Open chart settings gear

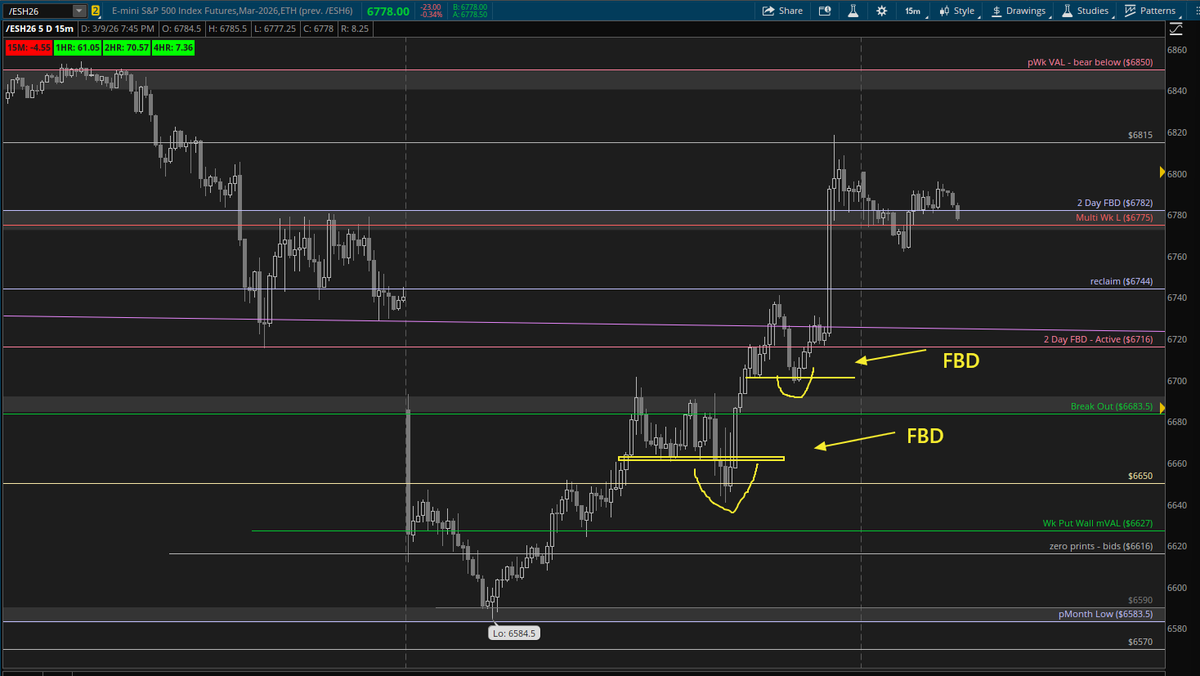click(881, 10)
